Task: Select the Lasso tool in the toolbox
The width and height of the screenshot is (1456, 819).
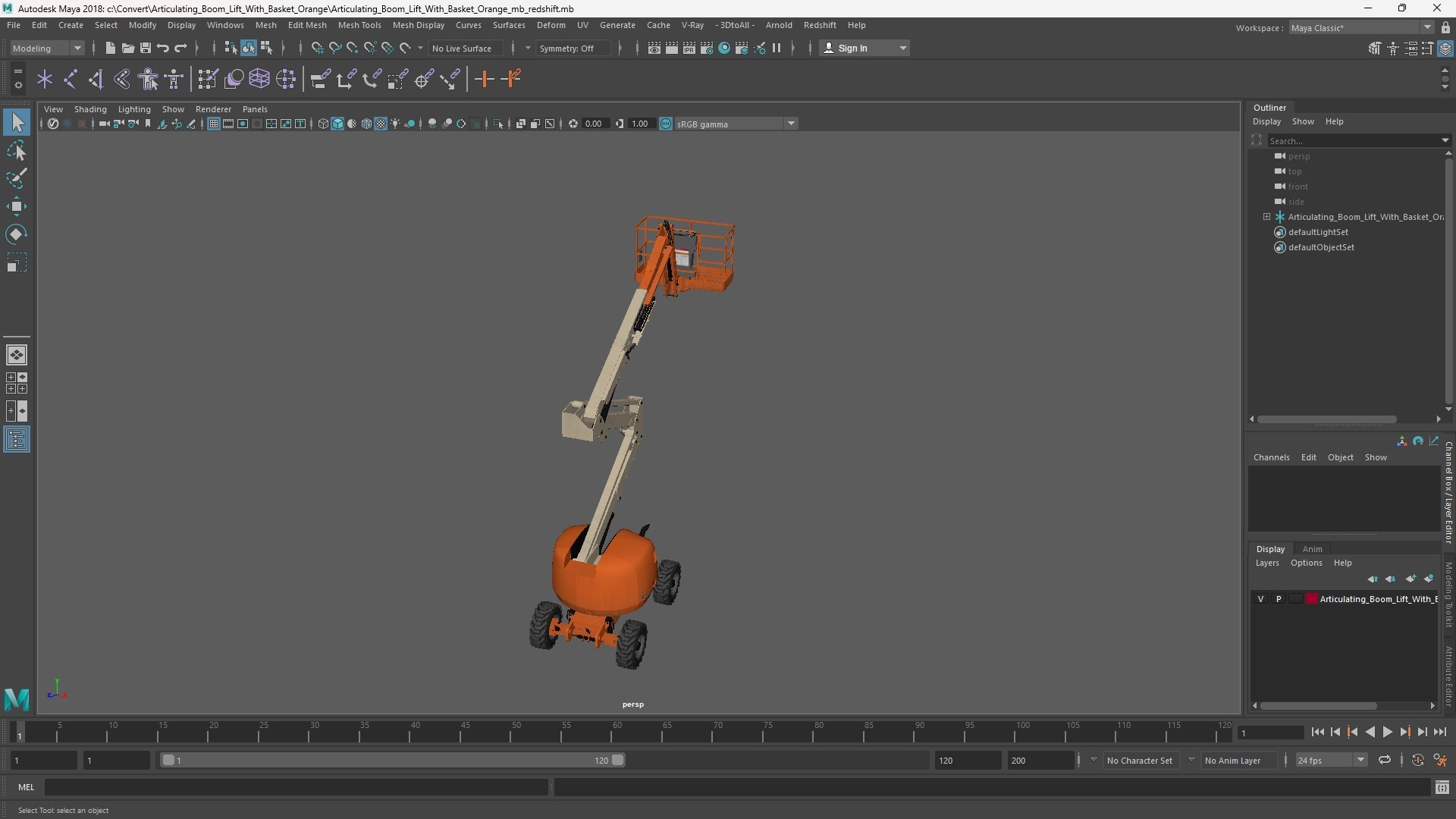Action: click(x=17, y=150)
